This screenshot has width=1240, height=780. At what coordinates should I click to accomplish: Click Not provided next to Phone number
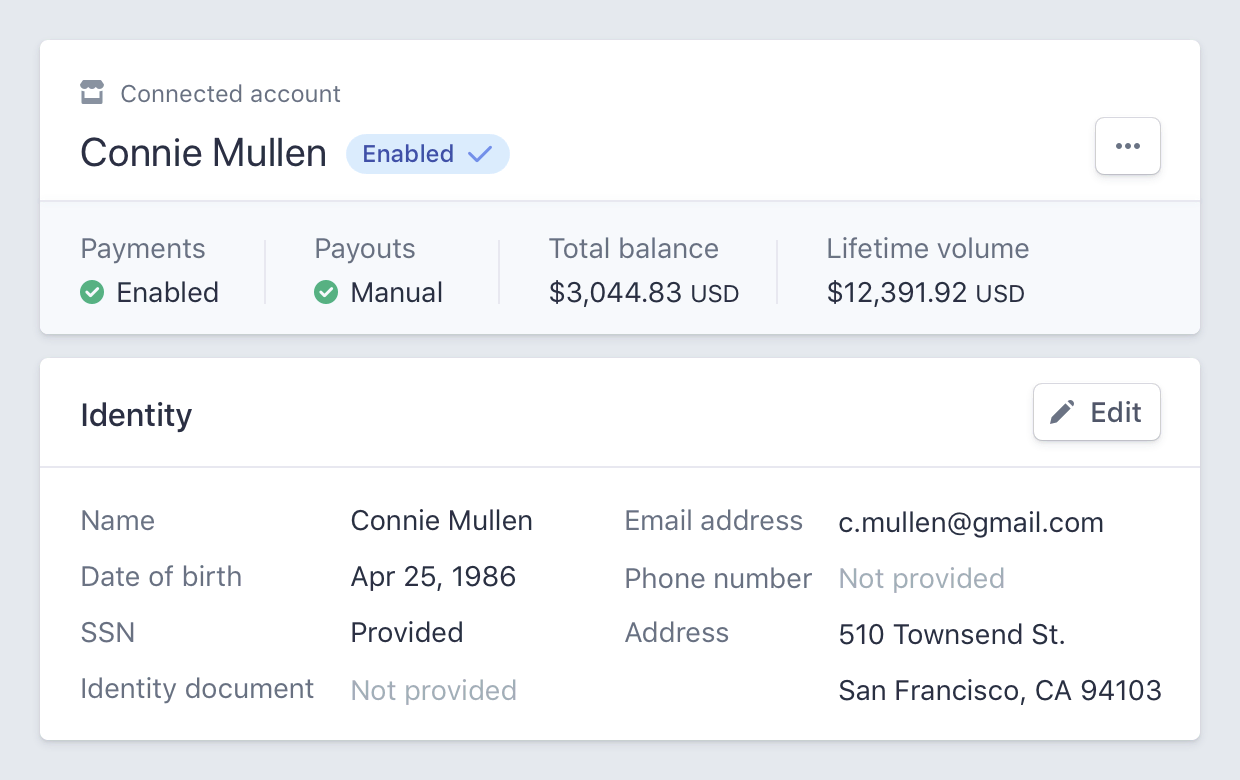(x=922, y=578)
